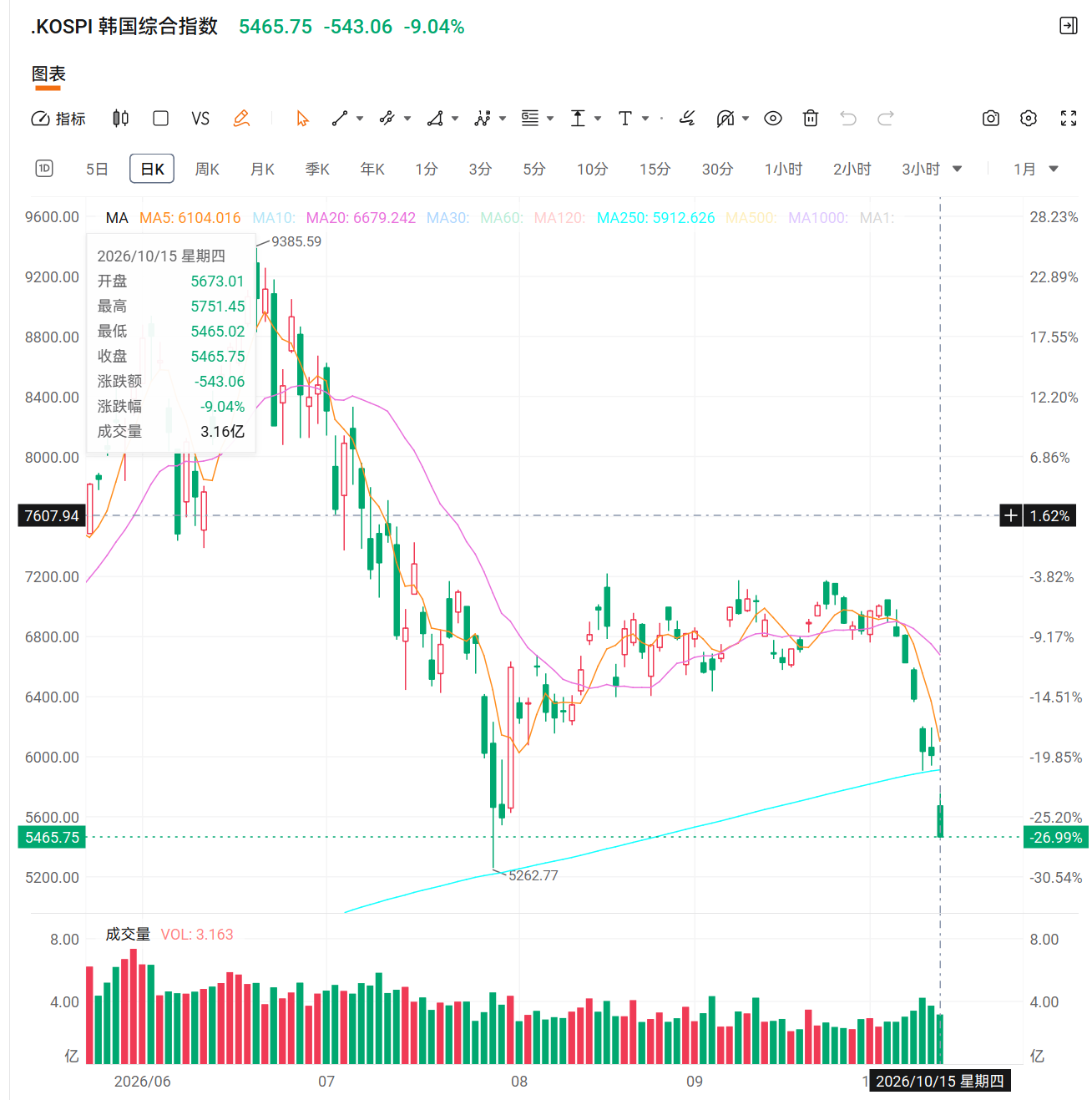Select the 月K monthly candlestick period

(x=262, y=169)
